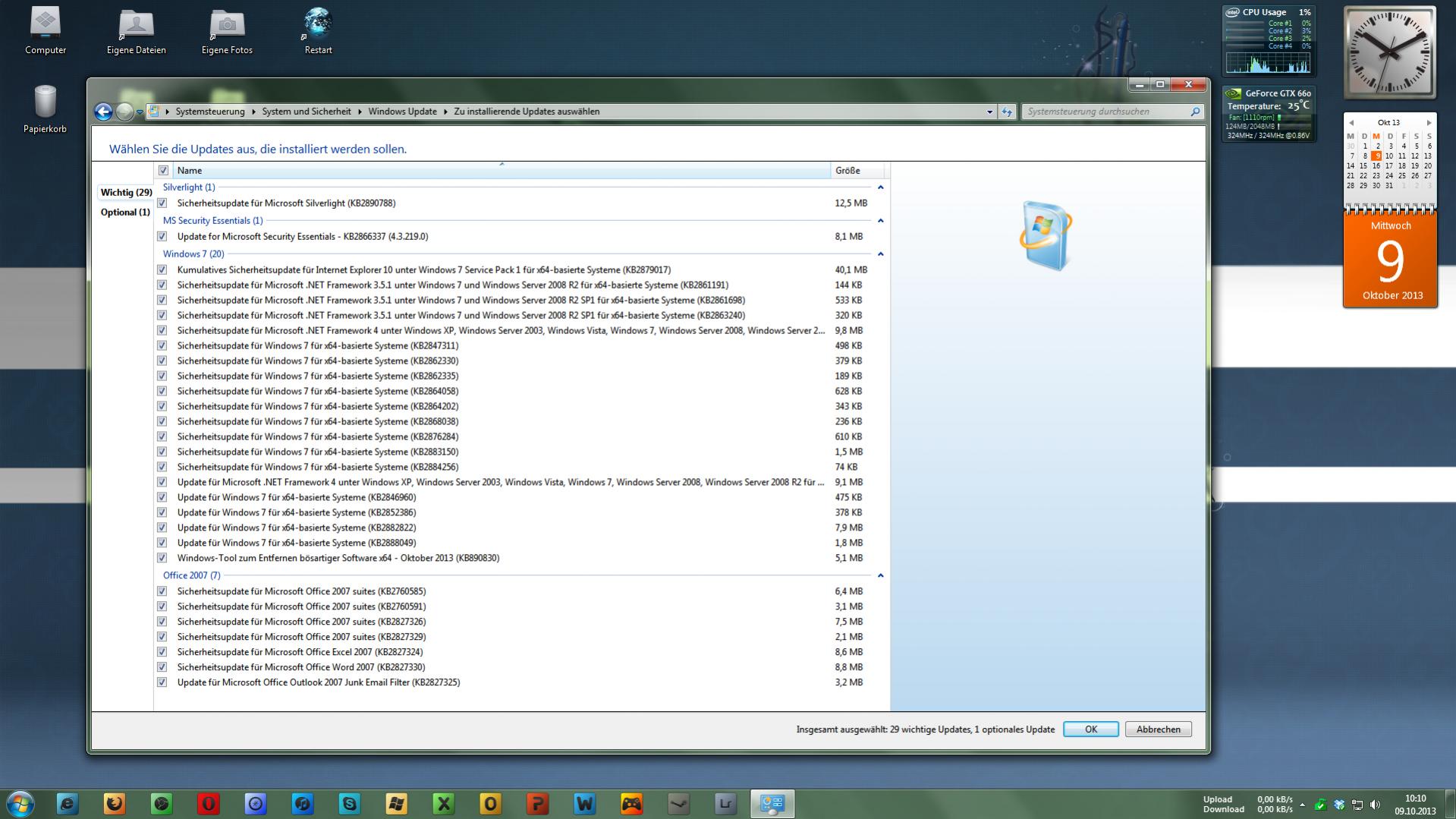Sort updates by Größe column
The width and height of the screenshot is (1456, 819).
(857, 171)
